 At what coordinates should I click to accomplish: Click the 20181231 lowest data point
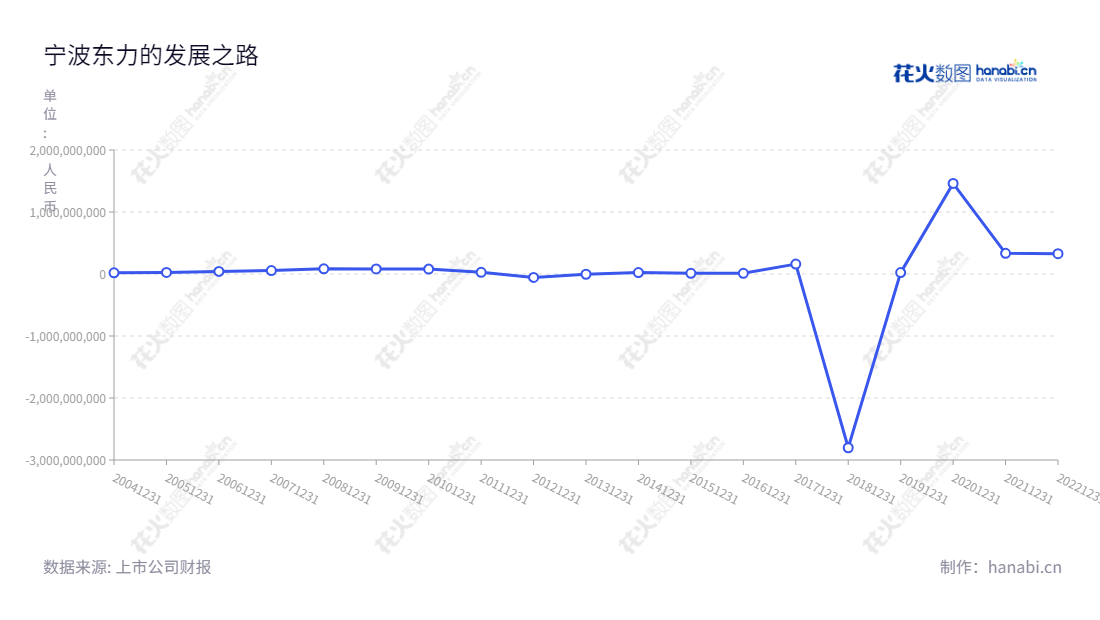(x=848, y=447)
